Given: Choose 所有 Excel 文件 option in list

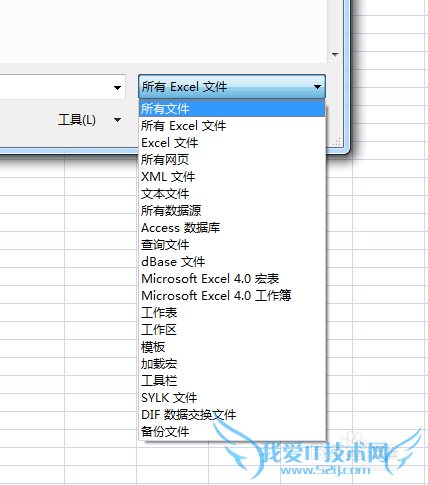Looking at the screenshot, I should 232,126.
